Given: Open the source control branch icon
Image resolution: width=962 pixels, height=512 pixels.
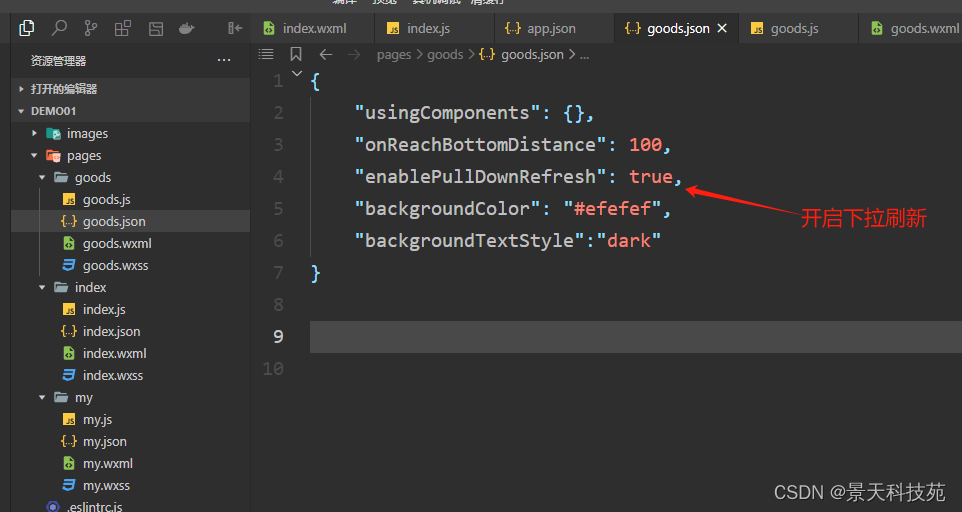Looking at the screenshot, I should 91,28.
